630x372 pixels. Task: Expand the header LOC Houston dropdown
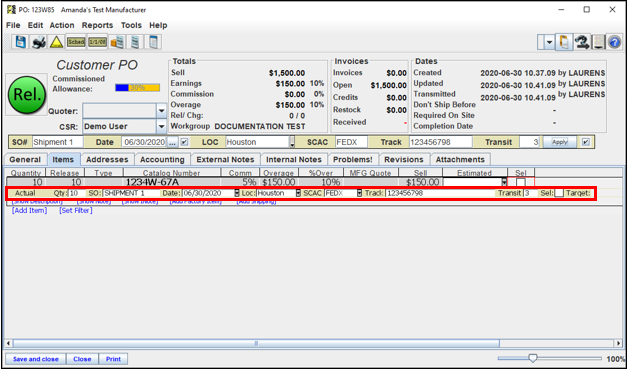click(292, 142)
